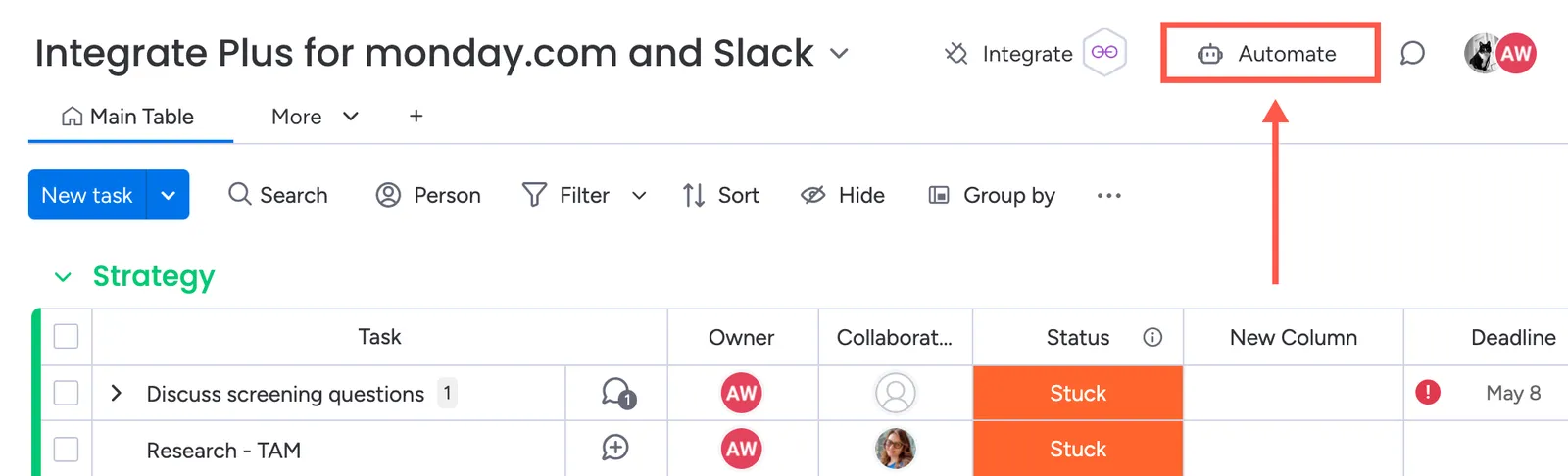This screenshot has width=1568, height=476.
Task: Click the Collaborators column header
Action: [x=895, y=337]
